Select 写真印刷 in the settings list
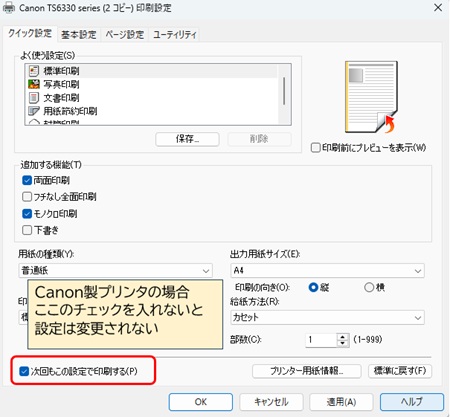Screen dimensions: 450x417 coord(152,84)
